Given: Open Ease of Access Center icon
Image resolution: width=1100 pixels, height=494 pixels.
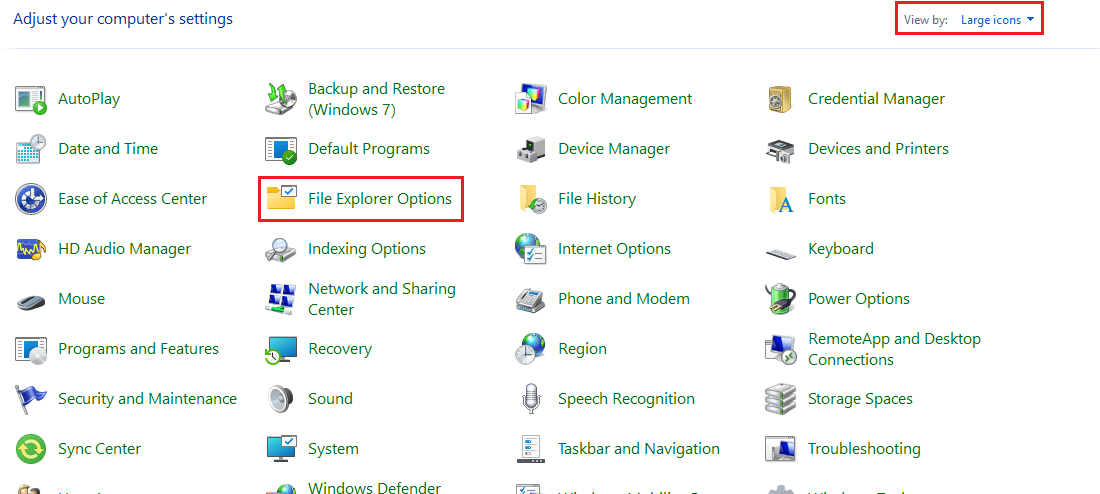Looking at the screenshot, I should (31, 199).
